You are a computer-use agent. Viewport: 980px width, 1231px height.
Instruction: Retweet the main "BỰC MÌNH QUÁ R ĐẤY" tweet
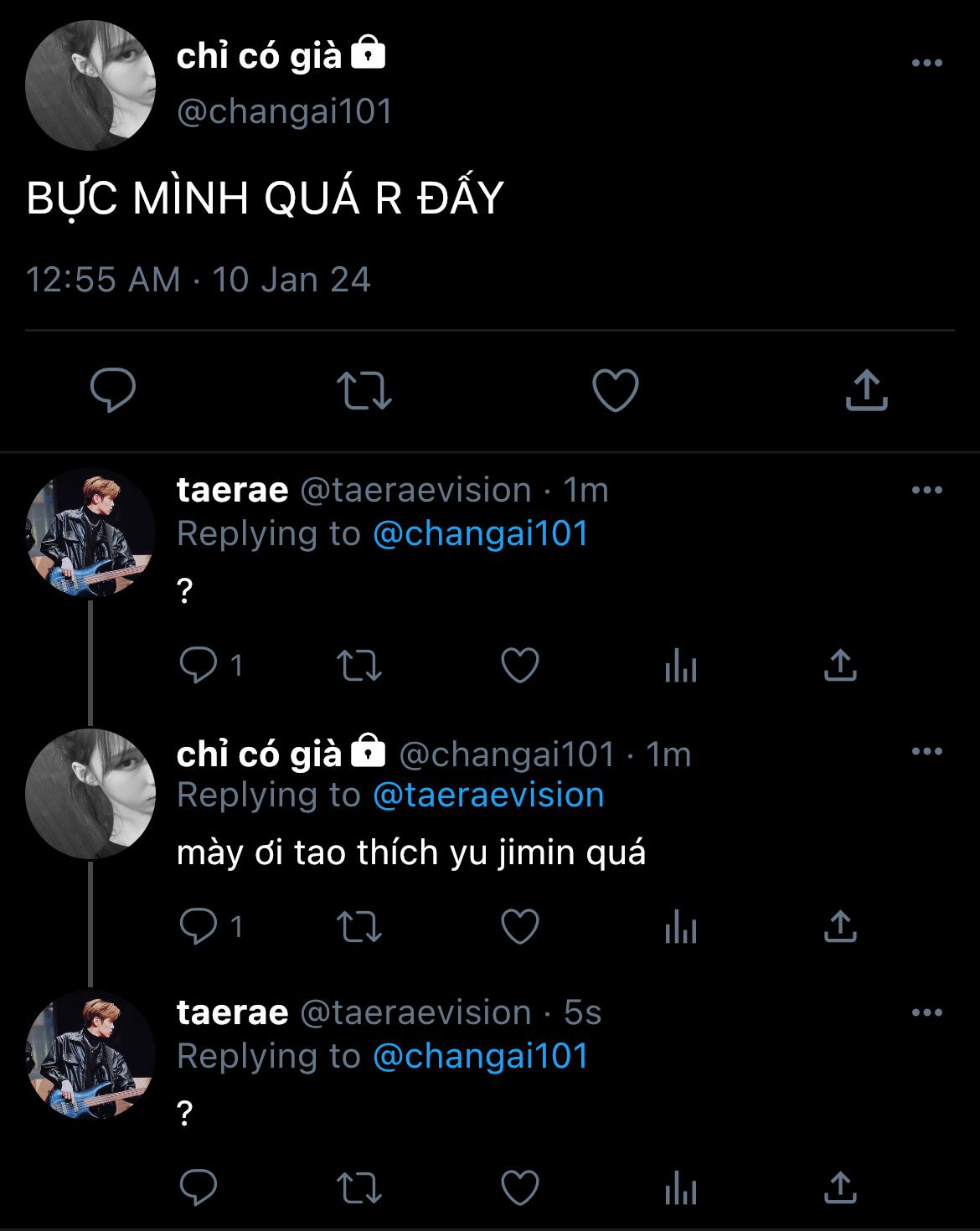[364, 390]
